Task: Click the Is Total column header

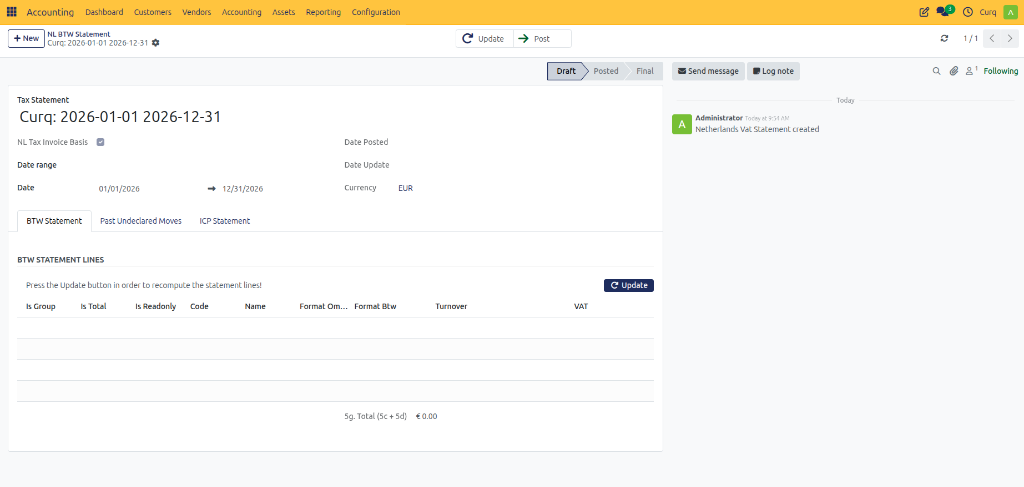Action: tap(93, 306)
